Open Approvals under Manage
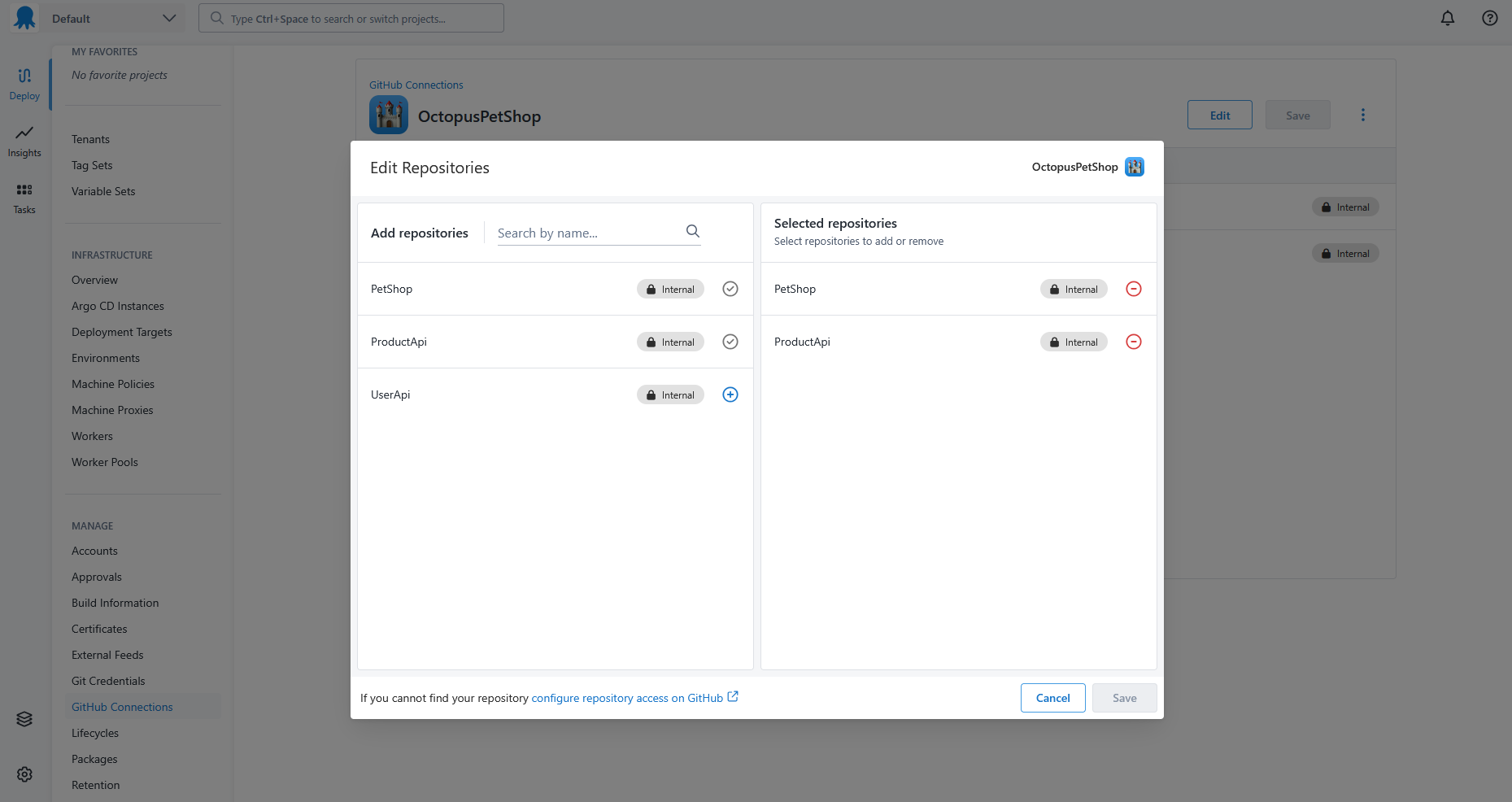 click(97, 577)
